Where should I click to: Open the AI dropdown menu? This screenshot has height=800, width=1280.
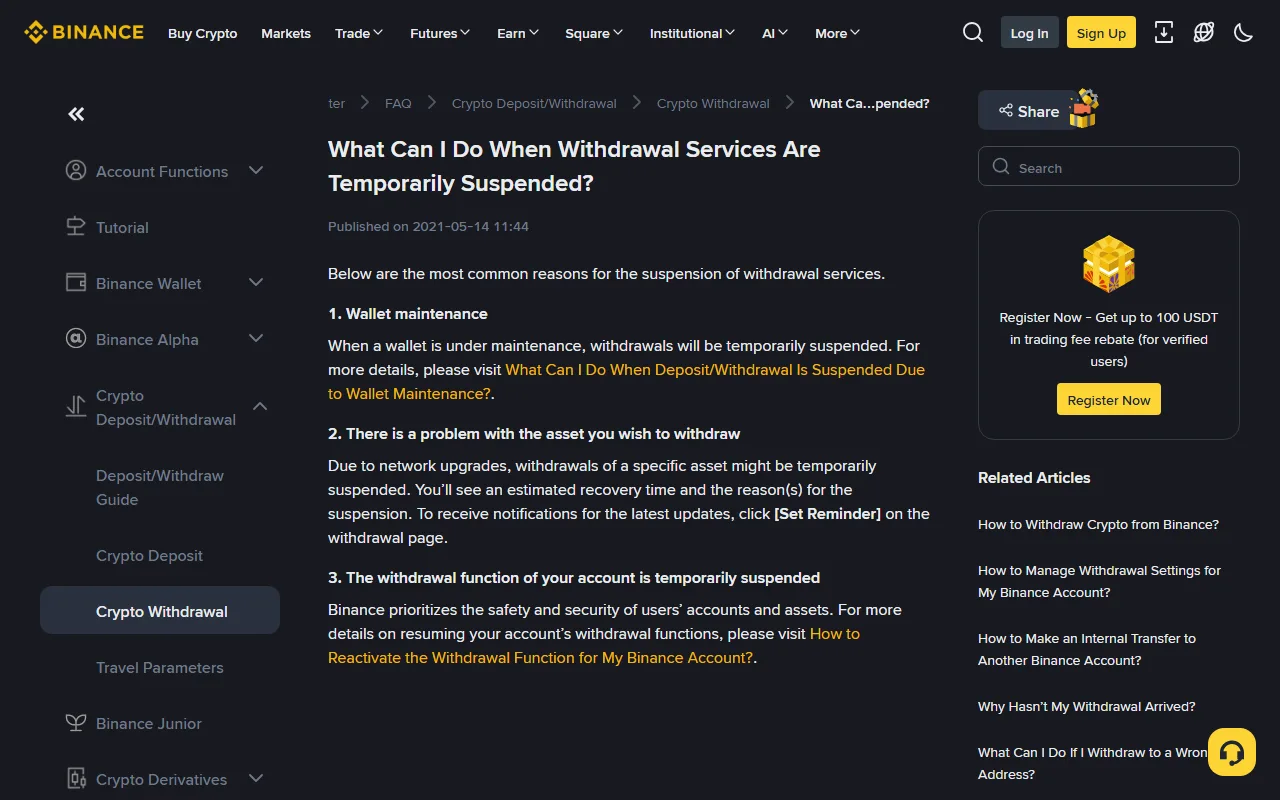click(x=775, y=33)
